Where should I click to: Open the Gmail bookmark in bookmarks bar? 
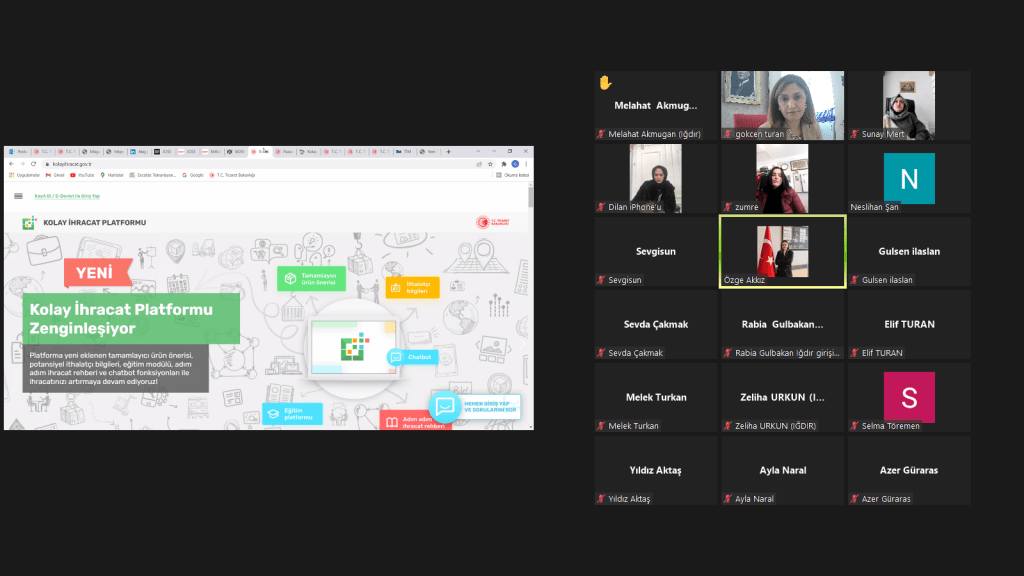(x=55, y=175)
